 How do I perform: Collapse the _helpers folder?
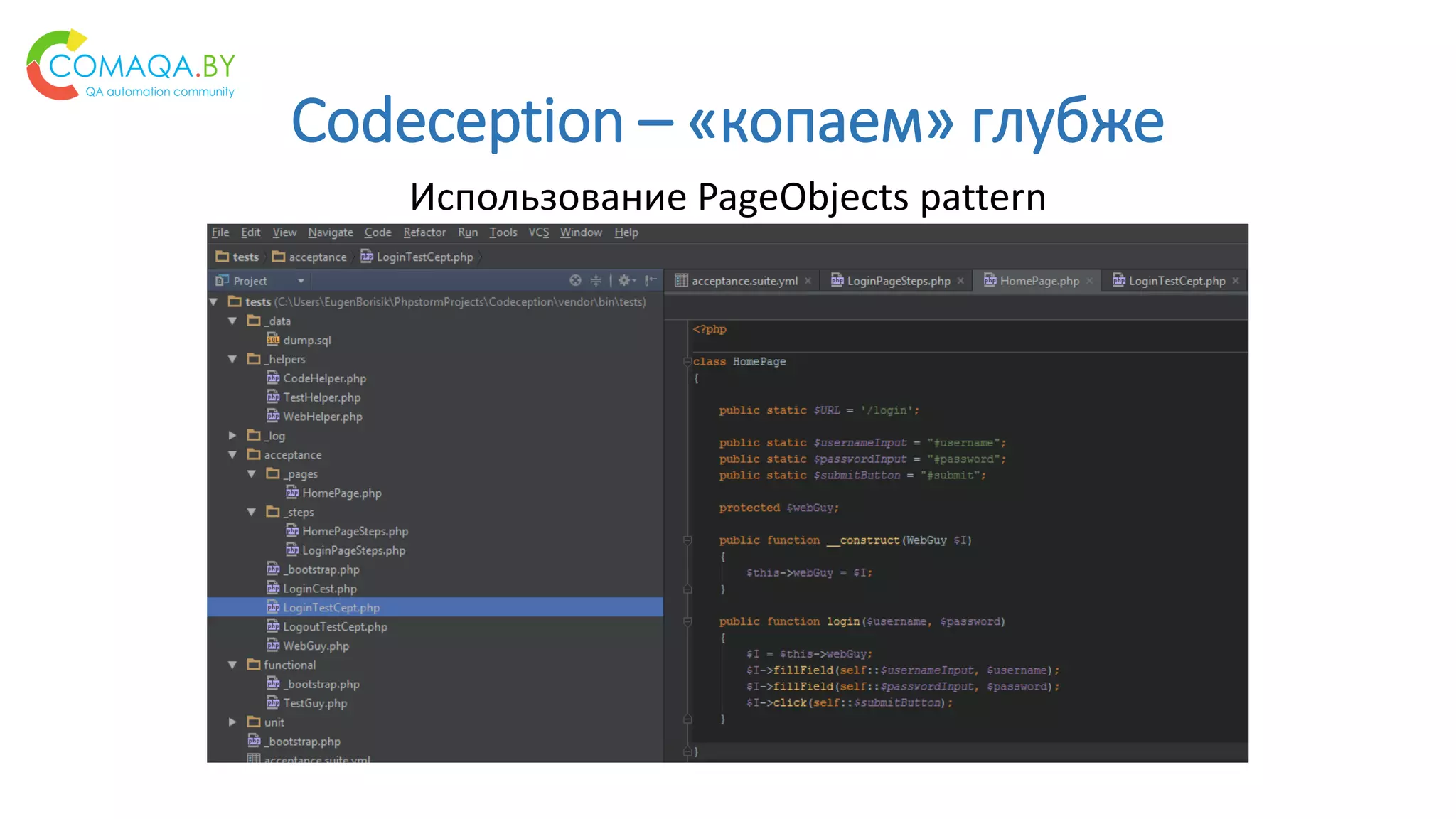tap(232, 359)
